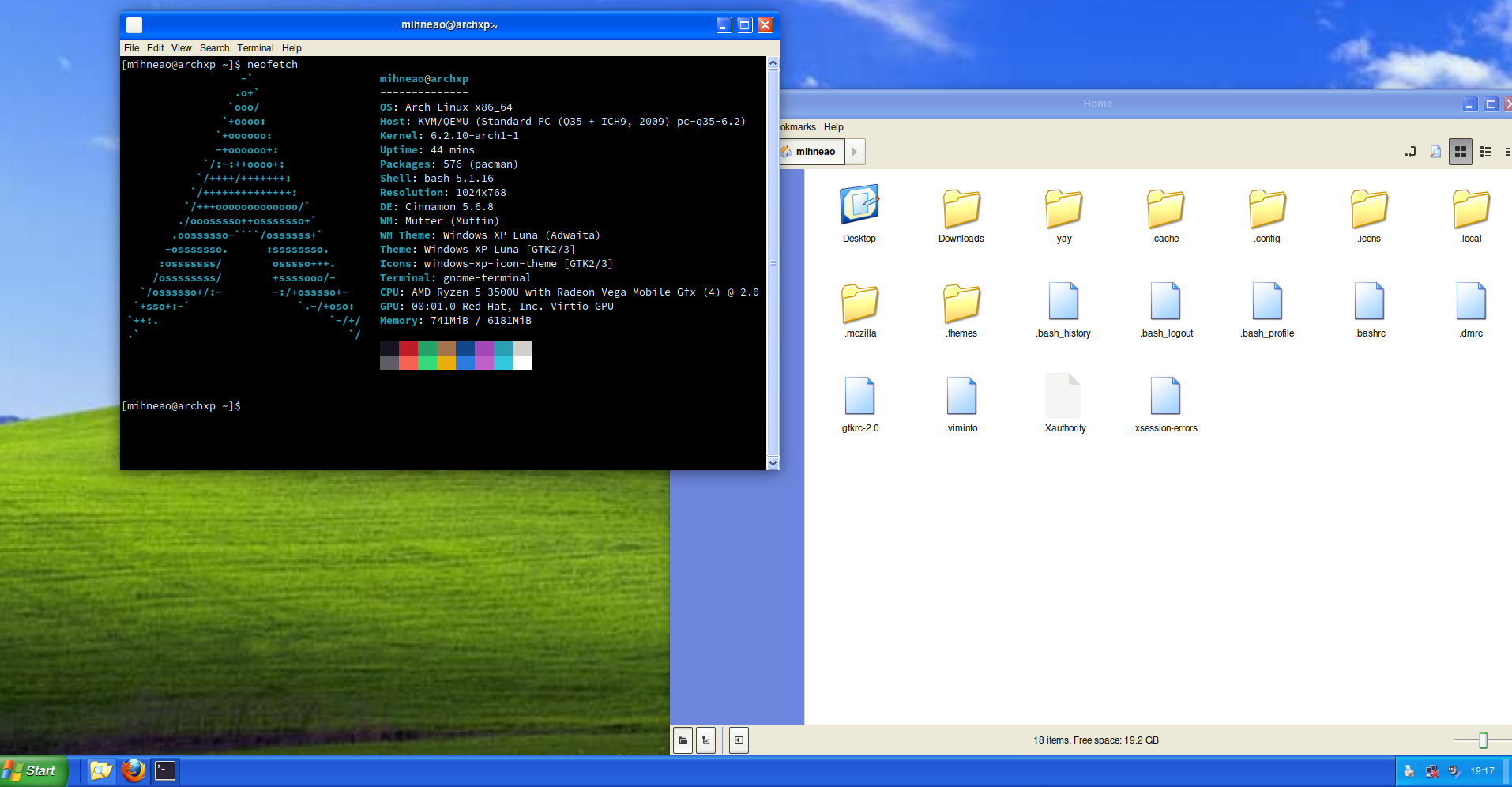Viewport: 1512px width, 787px height.
Task: Open the Bookmarks menu in file manager
Action: [x=798, y=127]
